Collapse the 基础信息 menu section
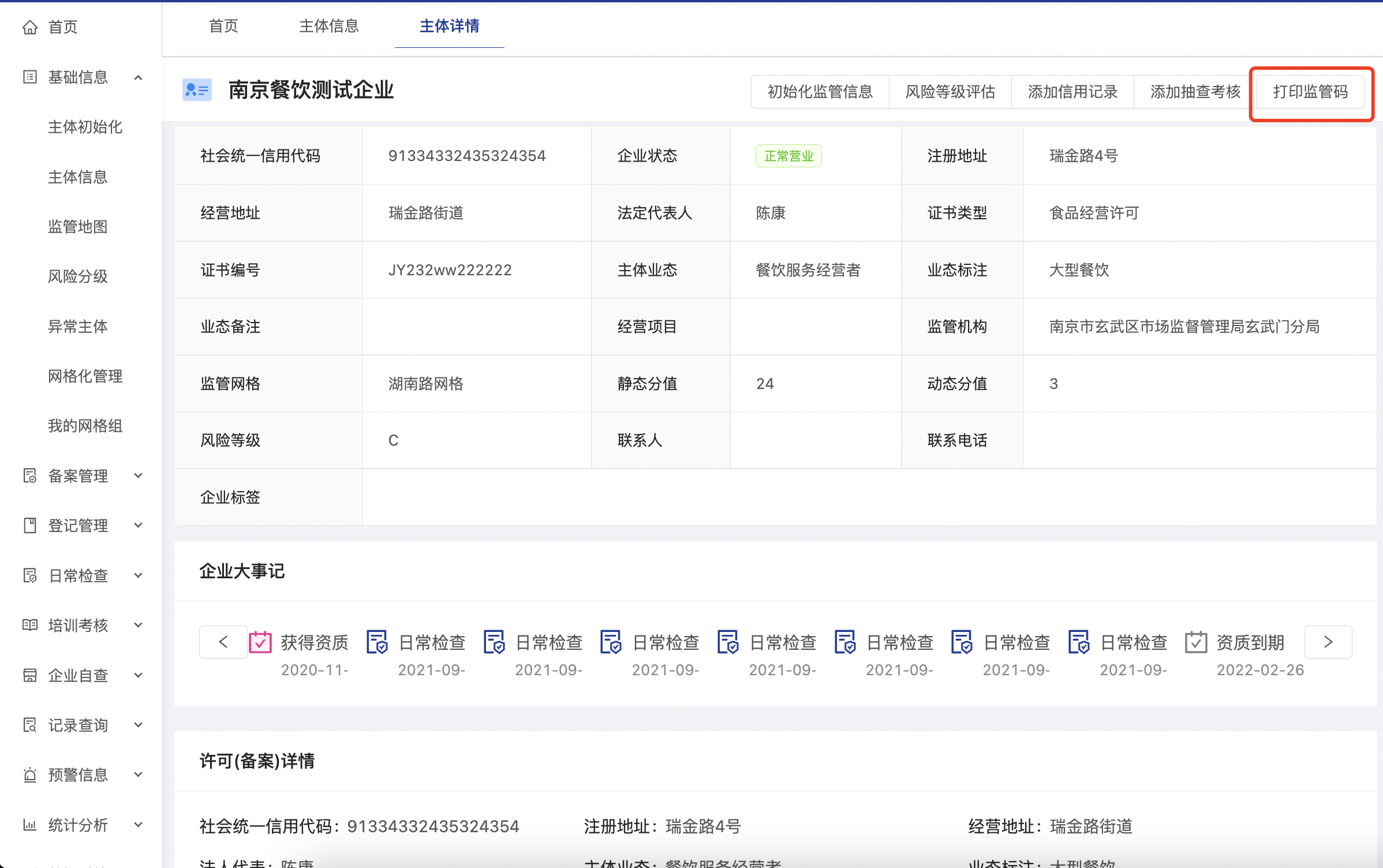Viewport: 1383px width, 868px height. (138, 77)
